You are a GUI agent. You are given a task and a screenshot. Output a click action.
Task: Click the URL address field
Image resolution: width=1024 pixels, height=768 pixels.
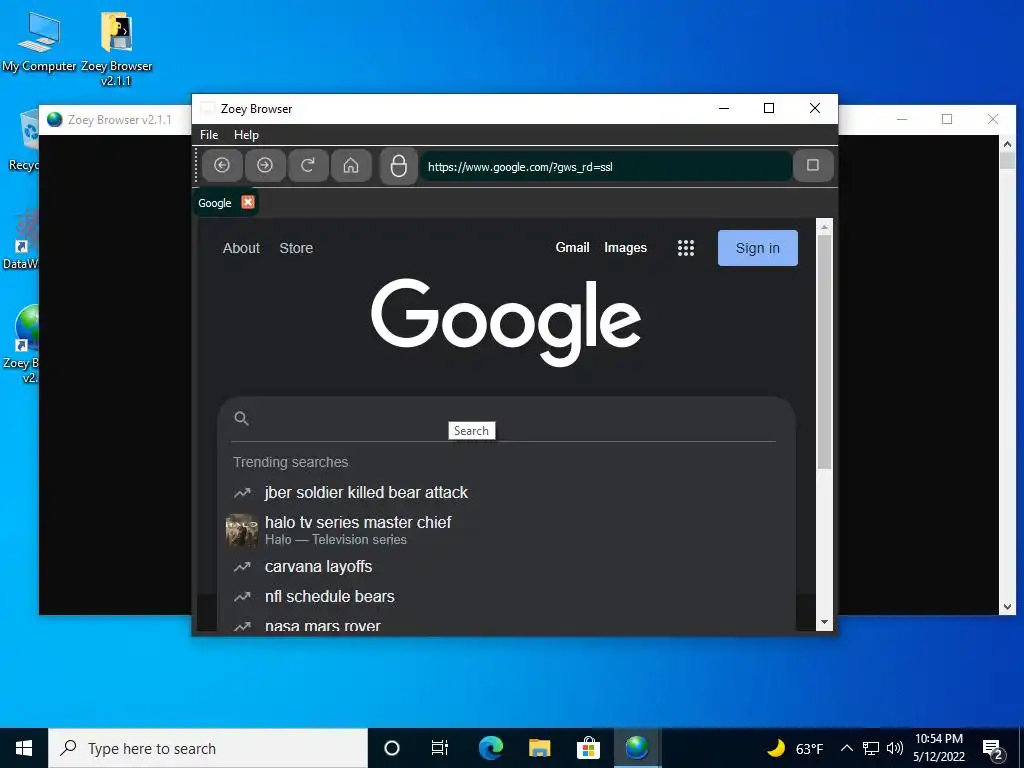coord(605,167)
